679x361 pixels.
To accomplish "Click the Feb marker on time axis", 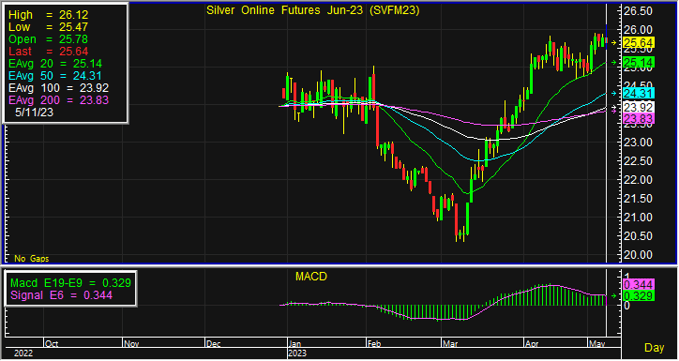I will click(374, 344).
